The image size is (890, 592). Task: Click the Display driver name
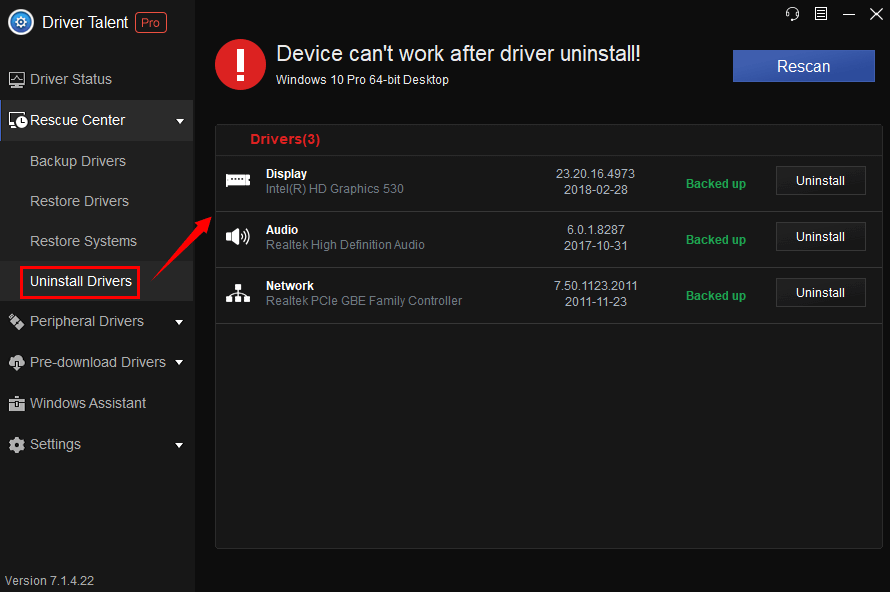click(286, 174)
